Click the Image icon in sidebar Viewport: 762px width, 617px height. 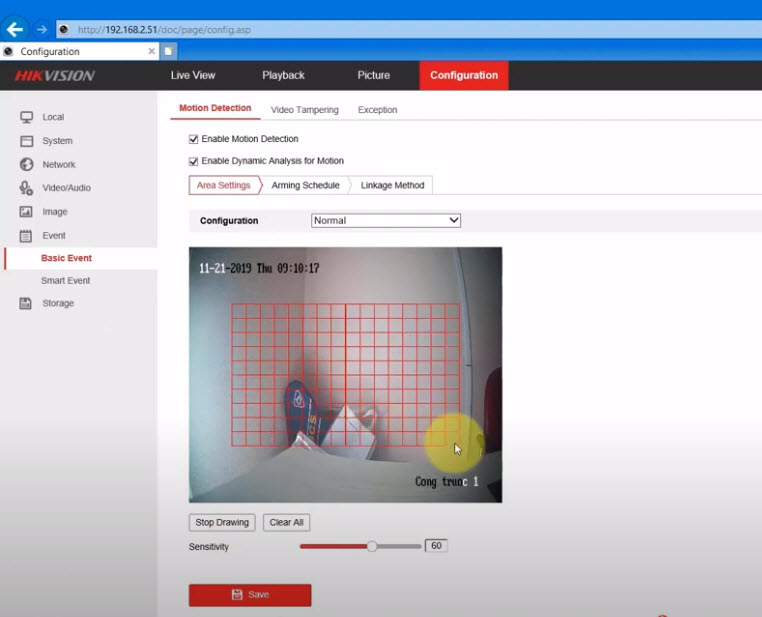27,212
